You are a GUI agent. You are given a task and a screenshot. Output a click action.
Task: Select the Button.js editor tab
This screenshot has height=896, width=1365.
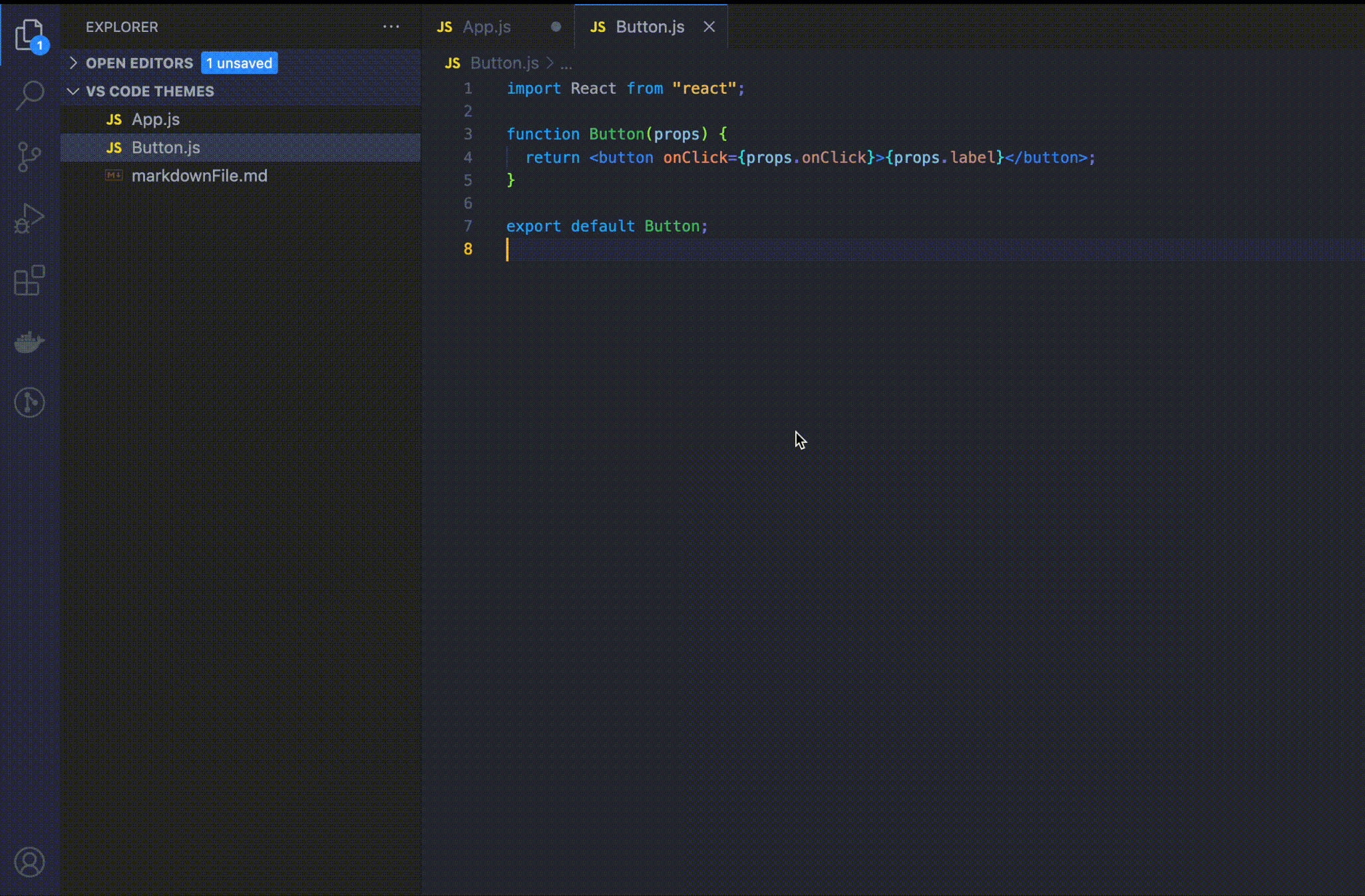coord(650,27)
